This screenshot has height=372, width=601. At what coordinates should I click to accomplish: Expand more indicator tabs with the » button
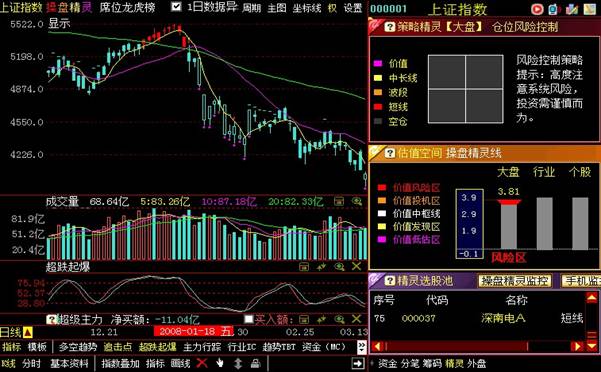click(x=361, y=347)
